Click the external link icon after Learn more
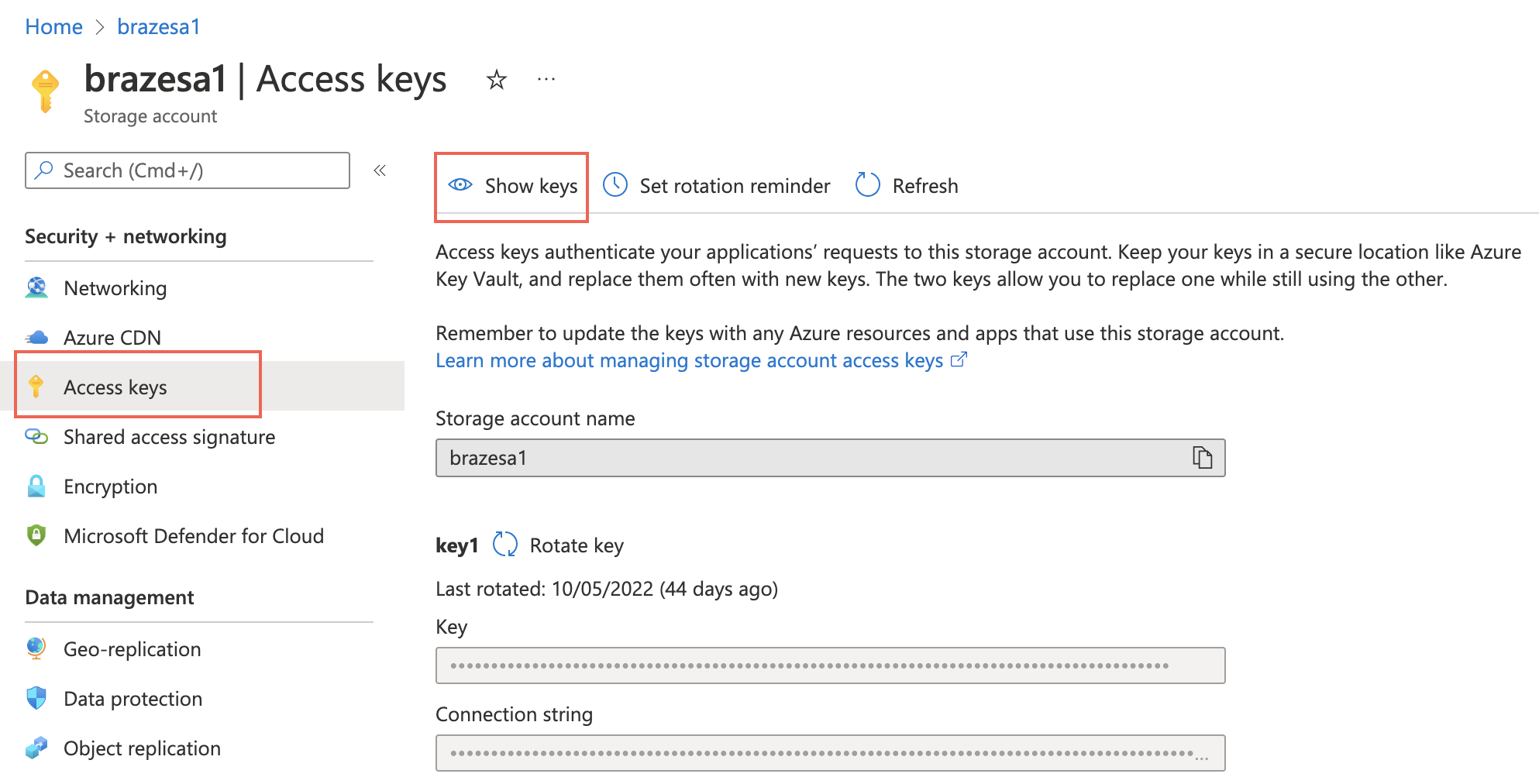Image resolution: width=1539 pixels, height=784 pixels. [x=959, y=359]
